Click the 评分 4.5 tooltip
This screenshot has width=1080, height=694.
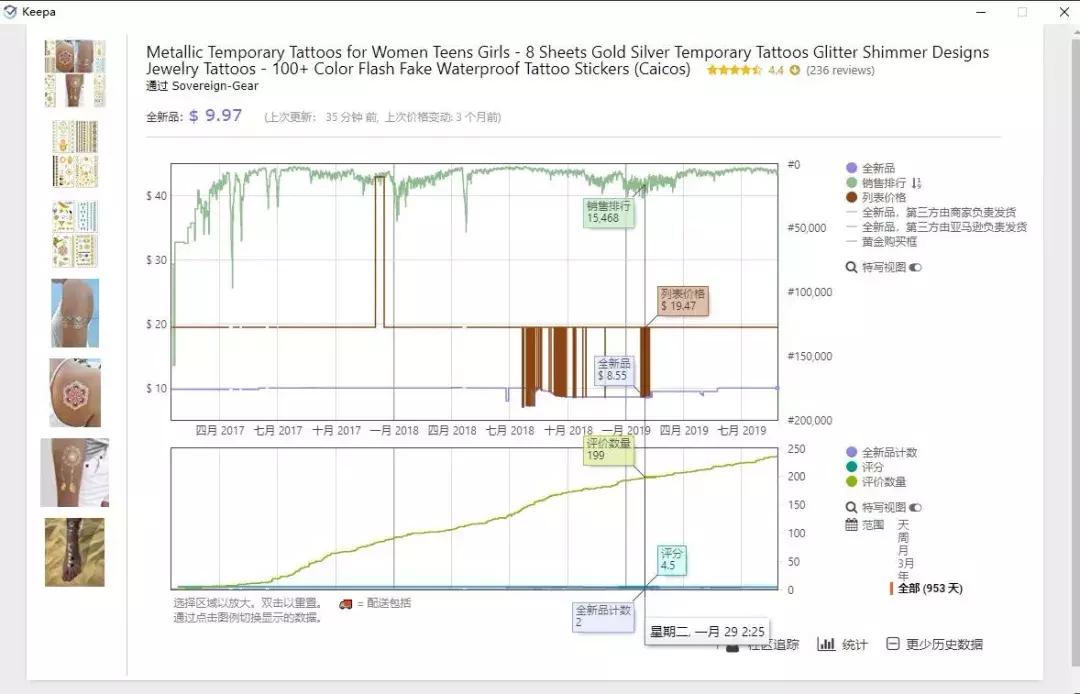click(672, 560)
